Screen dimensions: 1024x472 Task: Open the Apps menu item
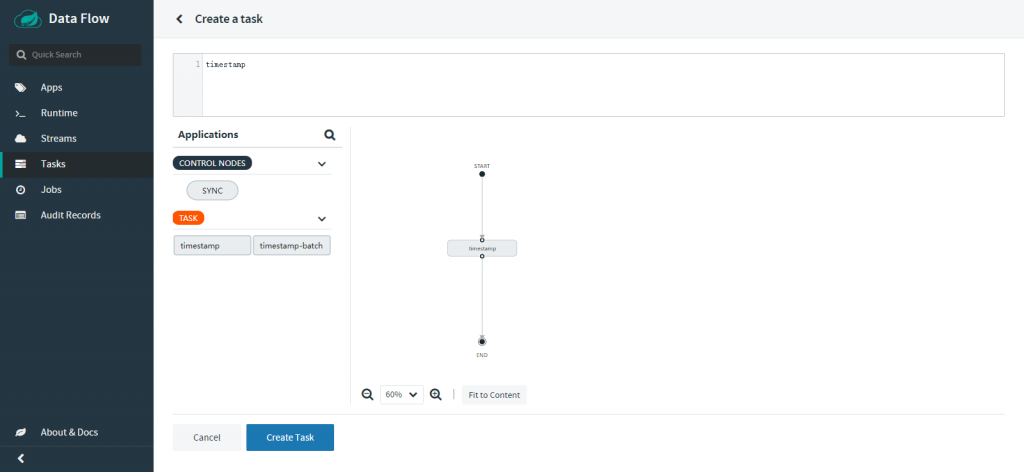(51, 87)
